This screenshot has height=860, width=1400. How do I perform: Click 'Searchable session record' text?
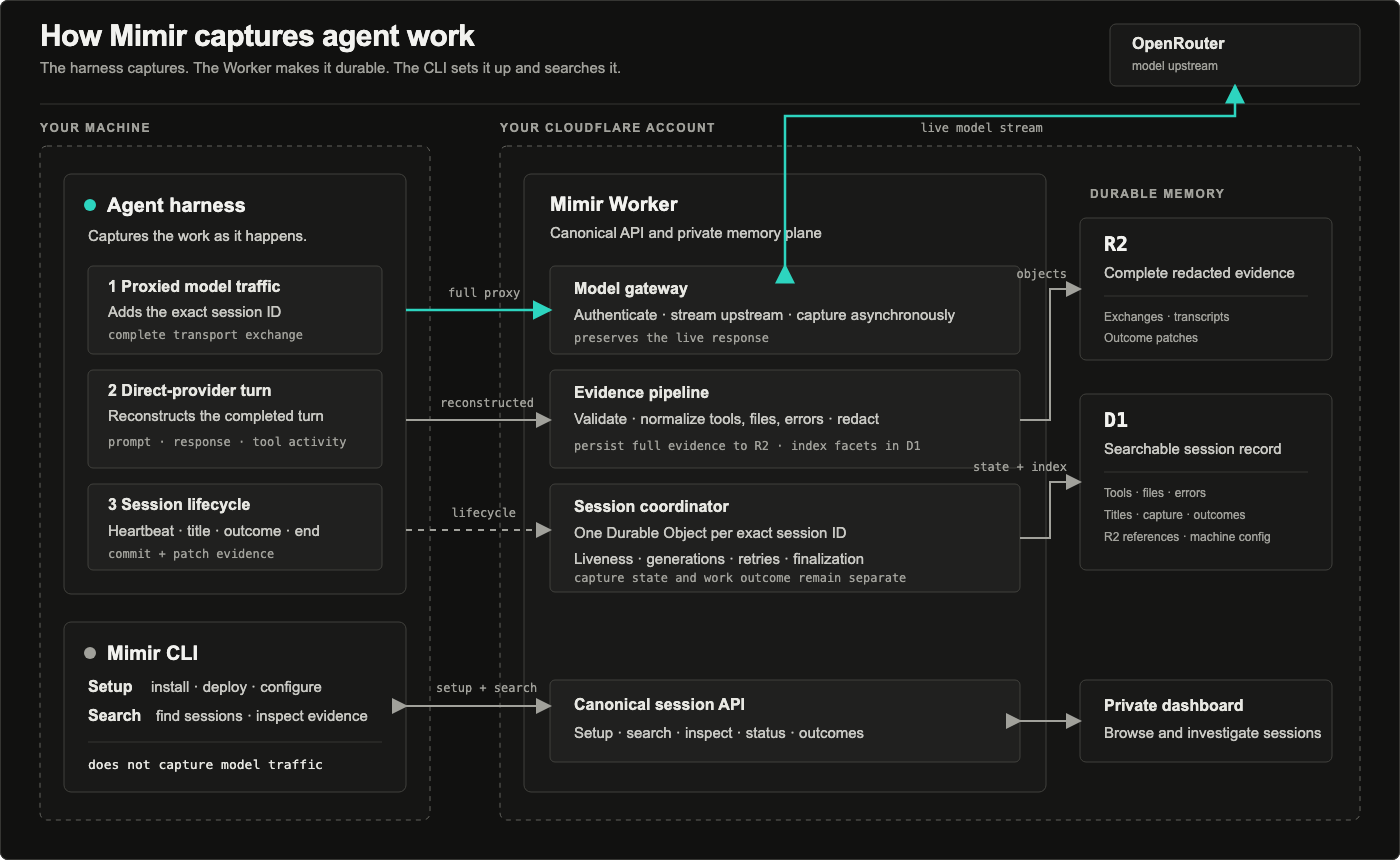tap(1192, 449)
